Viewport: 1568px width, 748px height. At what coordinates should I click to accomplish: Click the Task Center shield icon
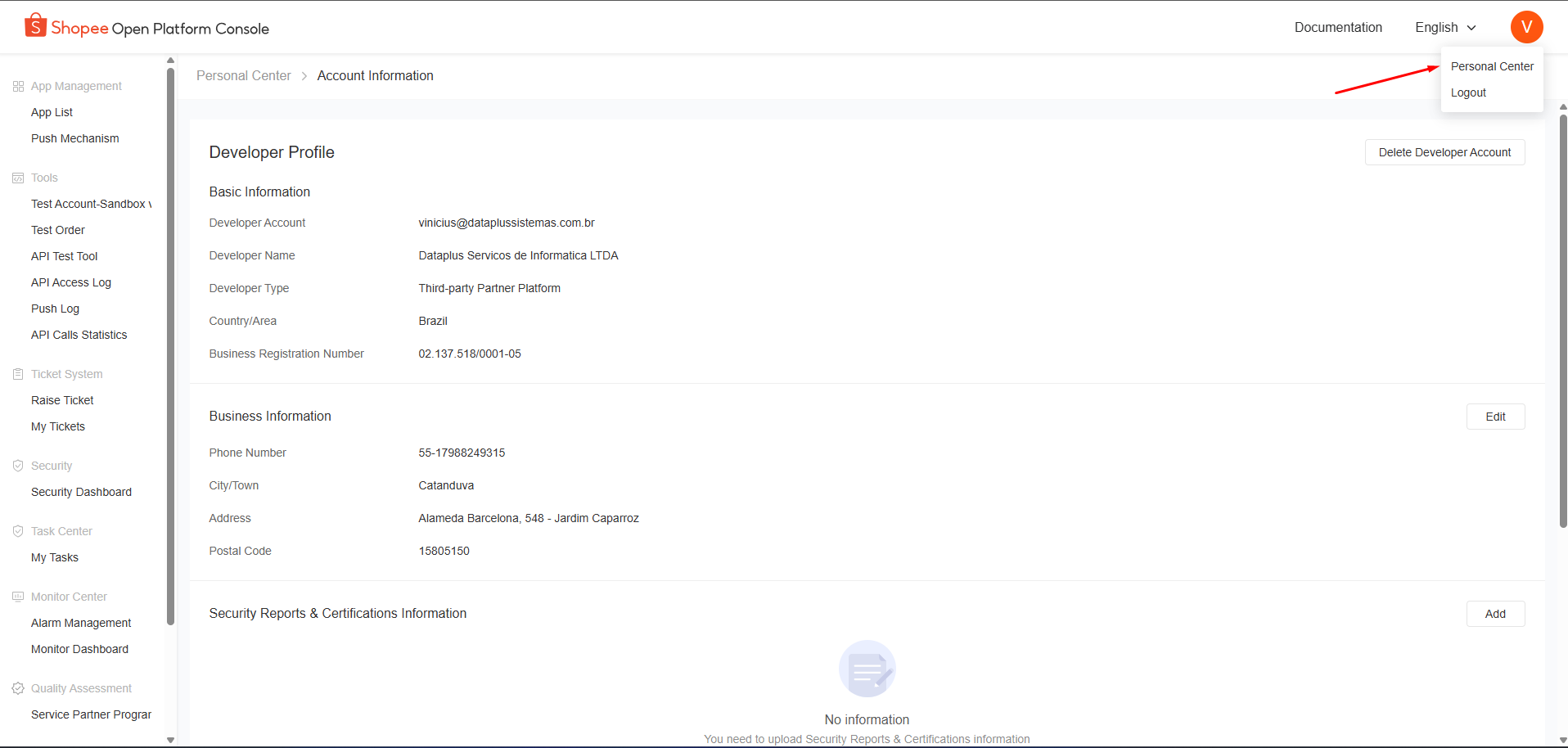[18, 531]
